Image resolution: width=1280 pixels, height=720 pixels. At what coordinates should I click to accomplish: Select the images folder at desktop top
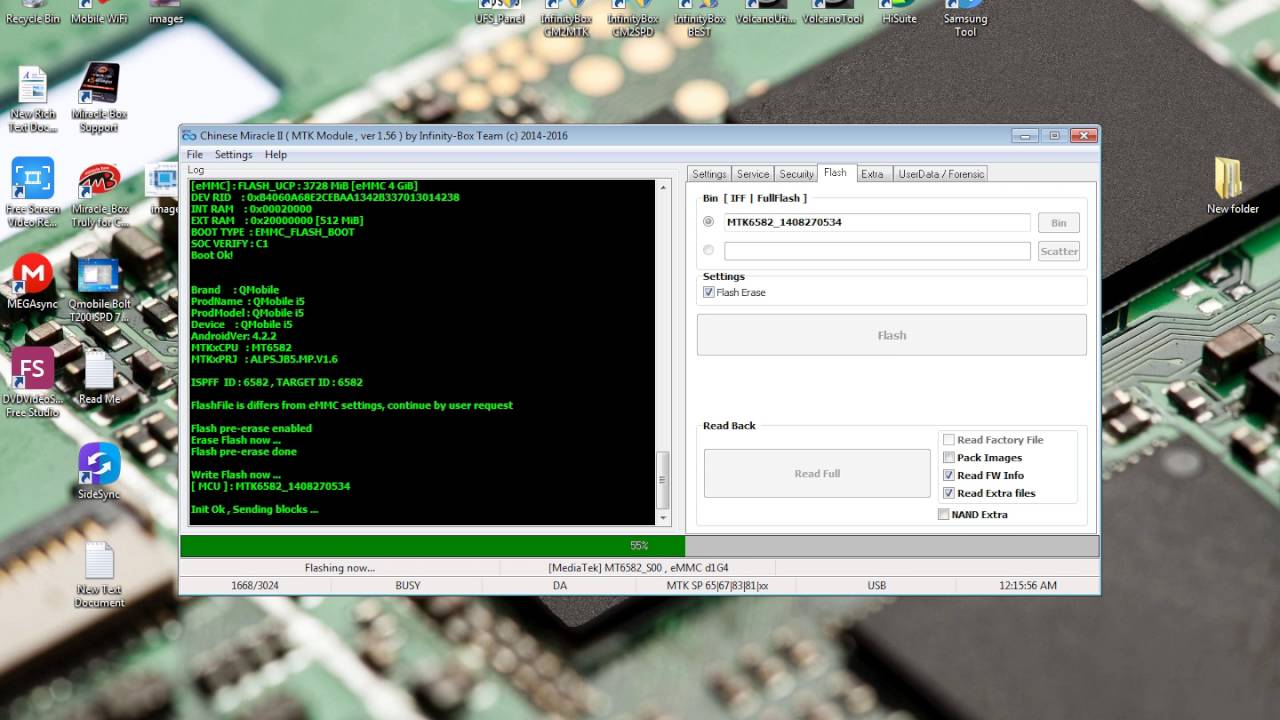[x=165, y=12]
